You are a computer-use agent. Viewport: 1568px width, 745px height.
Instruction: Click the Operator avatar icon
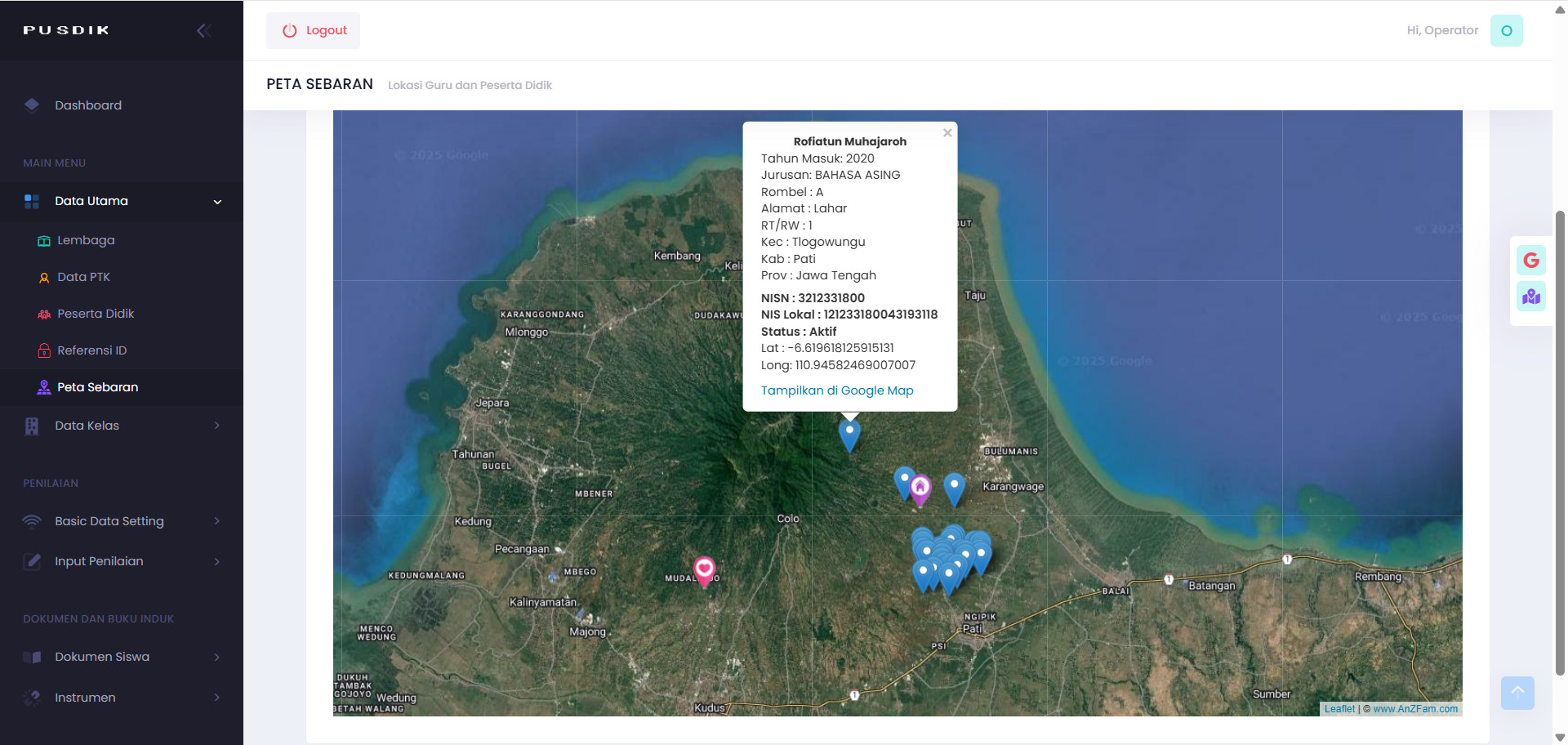[1506, 31]
